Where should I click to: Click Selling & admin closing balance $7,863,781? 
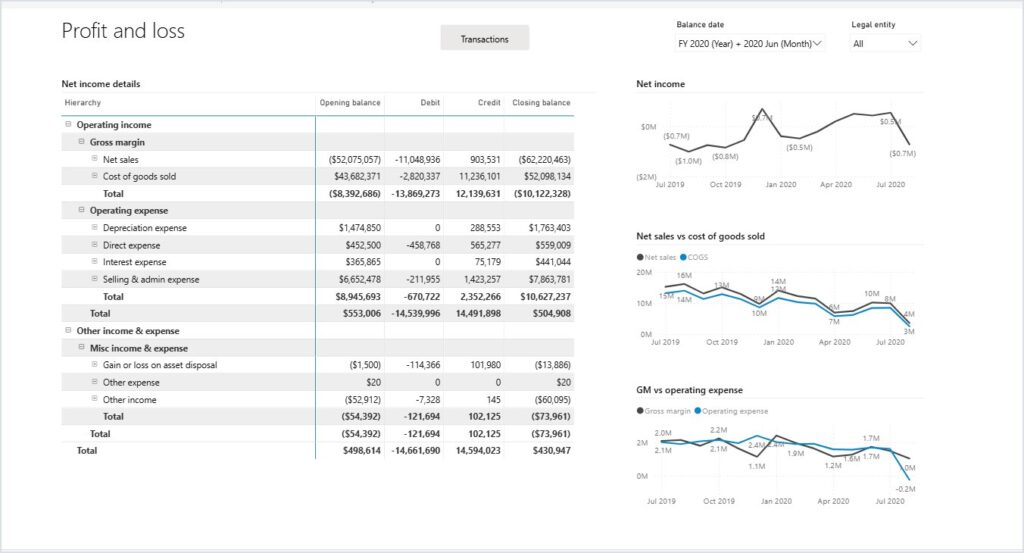(549, 279)
